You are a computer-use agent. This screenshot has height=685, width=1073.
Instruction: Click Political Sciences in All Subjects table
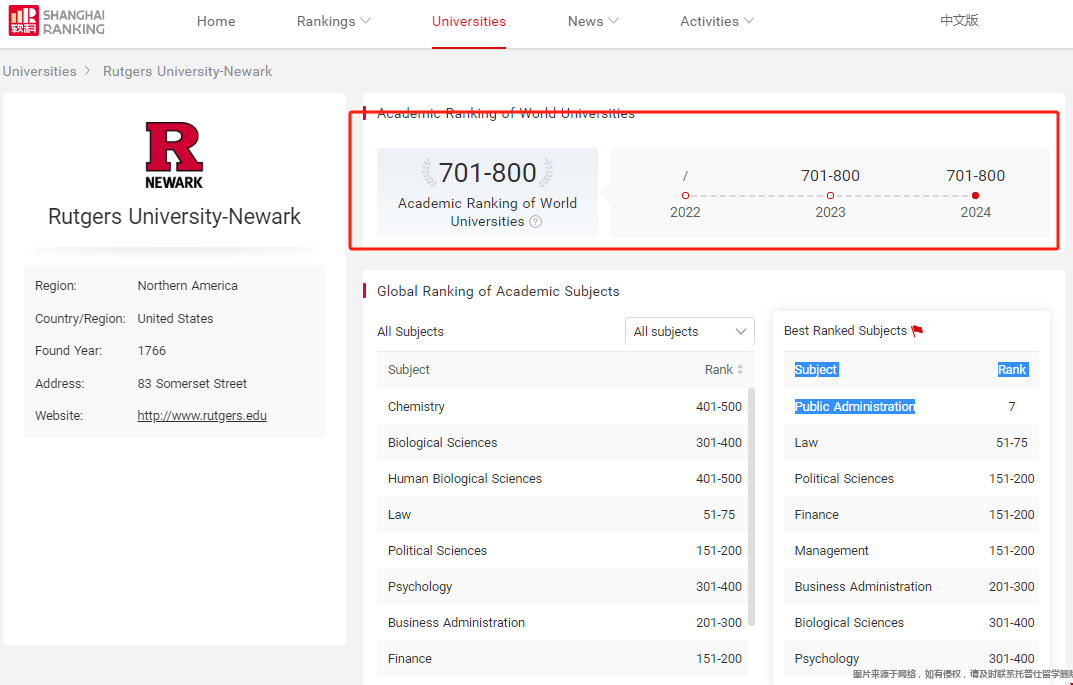pos(563,550)
